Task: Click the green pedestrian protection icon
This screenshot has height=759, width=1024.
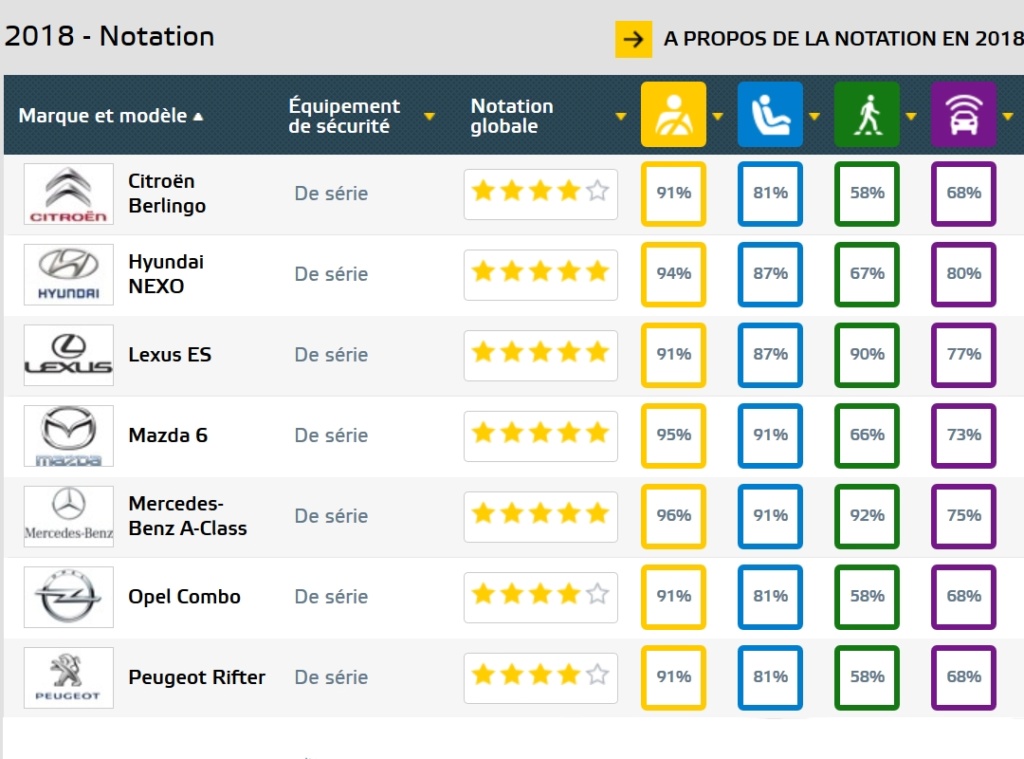Action: tap(866, 115)
